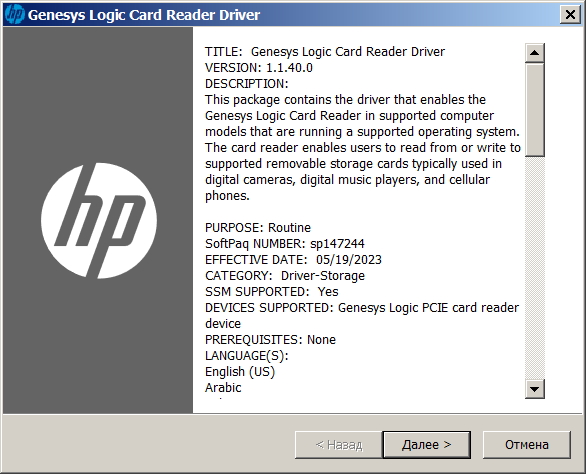Image resolution: width=586 pixels, height=474 pixels.
Task: Click the large HP logo image
Action: [x=99, y=221]
